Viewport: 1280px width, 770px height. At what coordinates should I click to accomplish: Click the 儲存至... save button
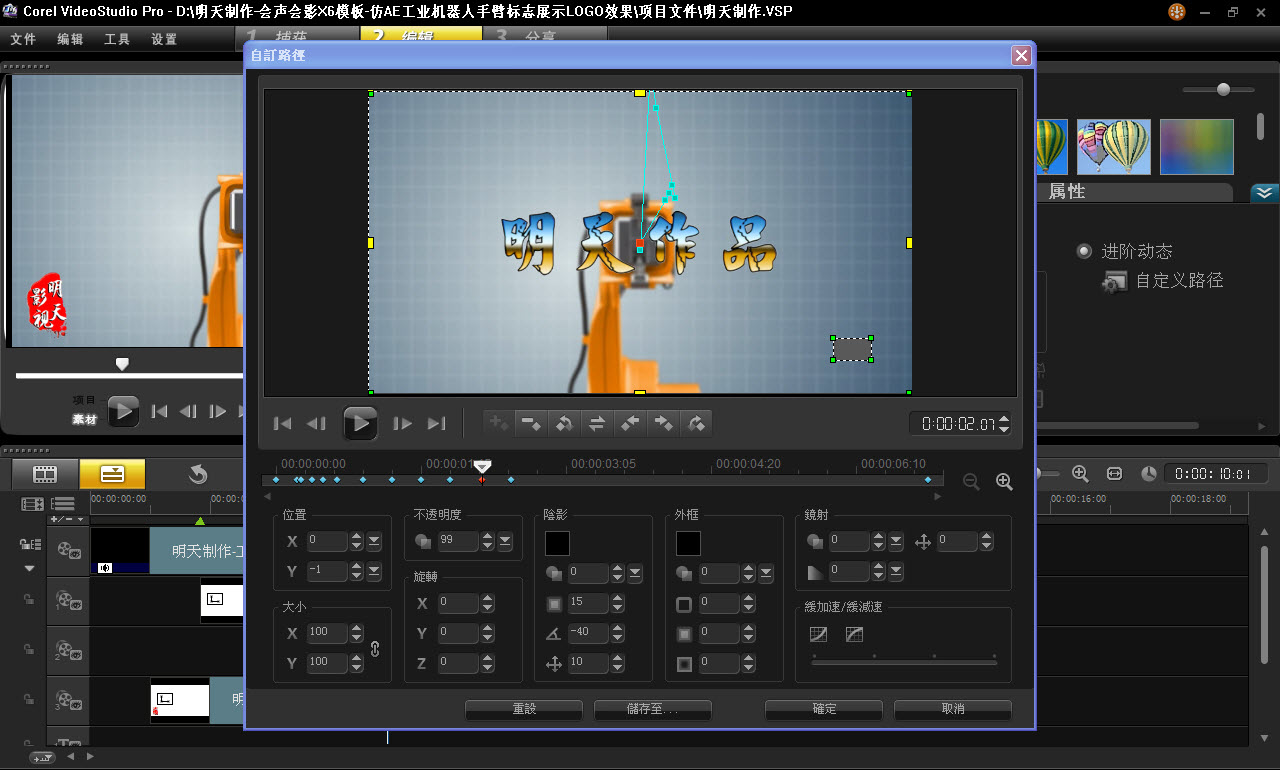point(652,709)
